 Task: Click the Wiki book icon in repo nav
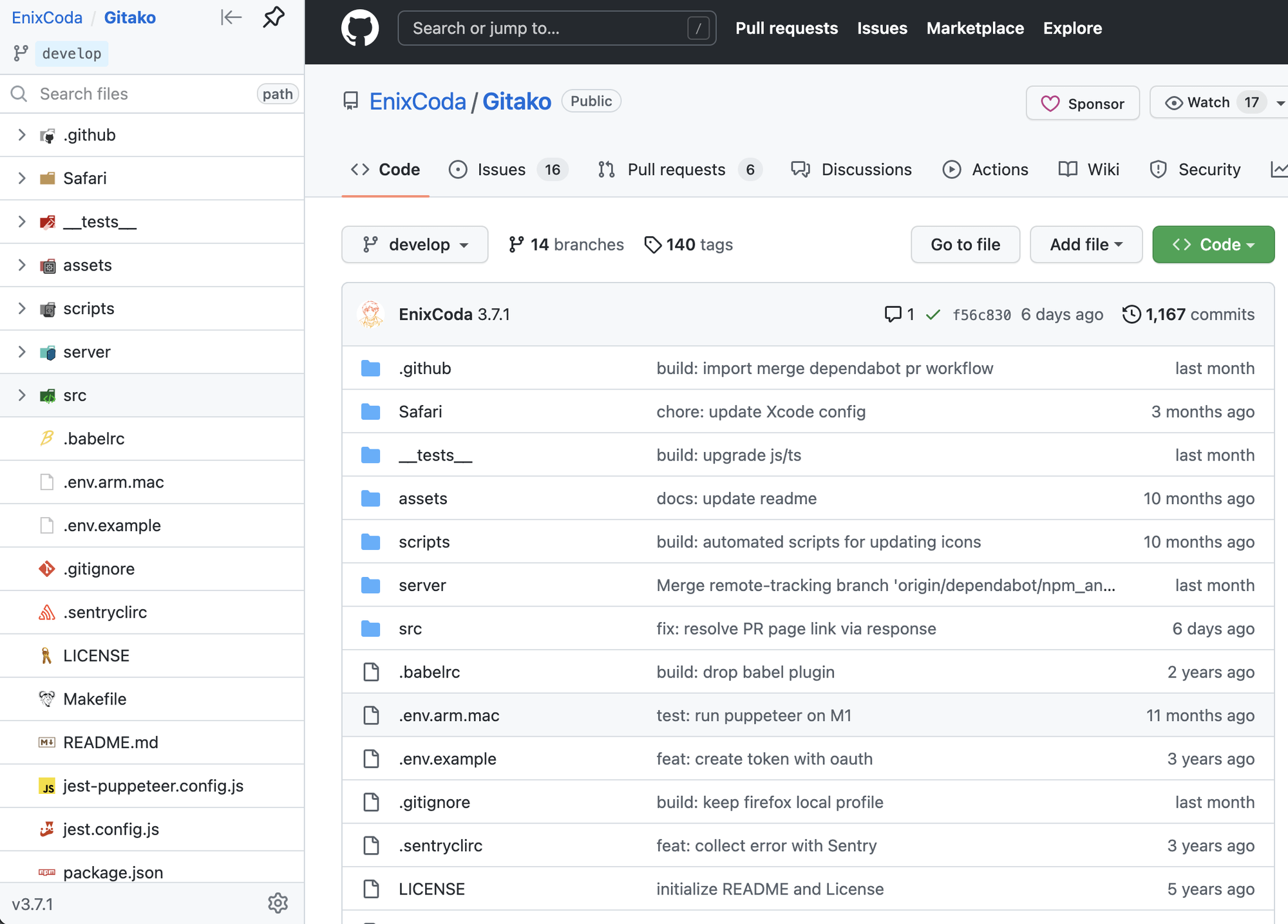pos(1068,169)
